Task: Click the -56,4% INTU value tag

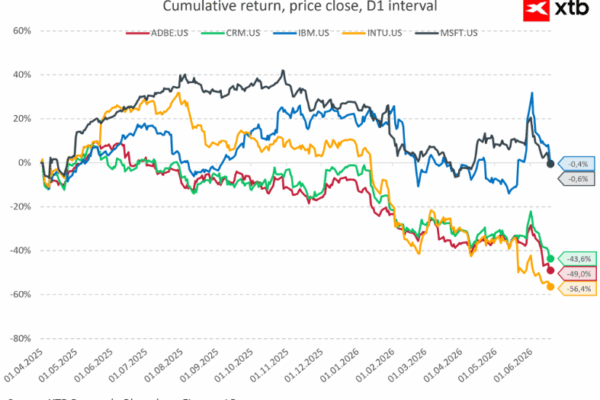Action: coord(577,289)
